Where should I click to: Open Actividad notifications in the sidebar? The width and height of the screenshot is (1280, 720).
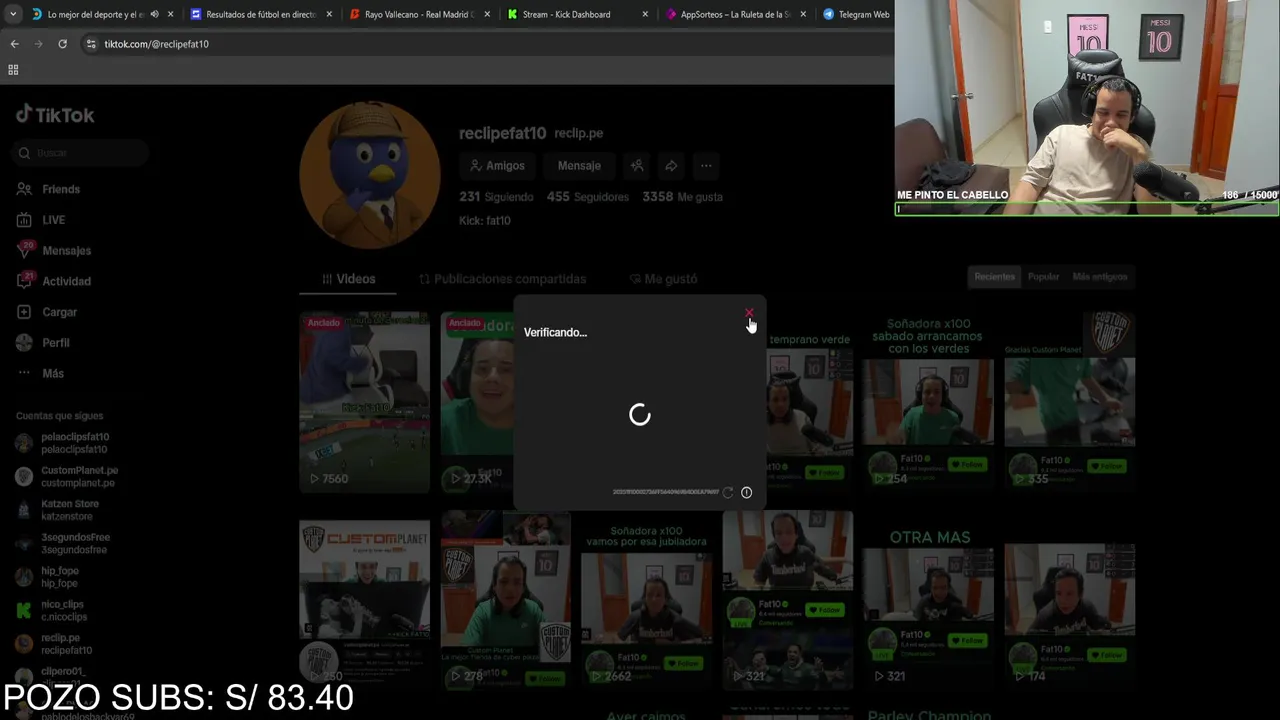coord(54,281)
